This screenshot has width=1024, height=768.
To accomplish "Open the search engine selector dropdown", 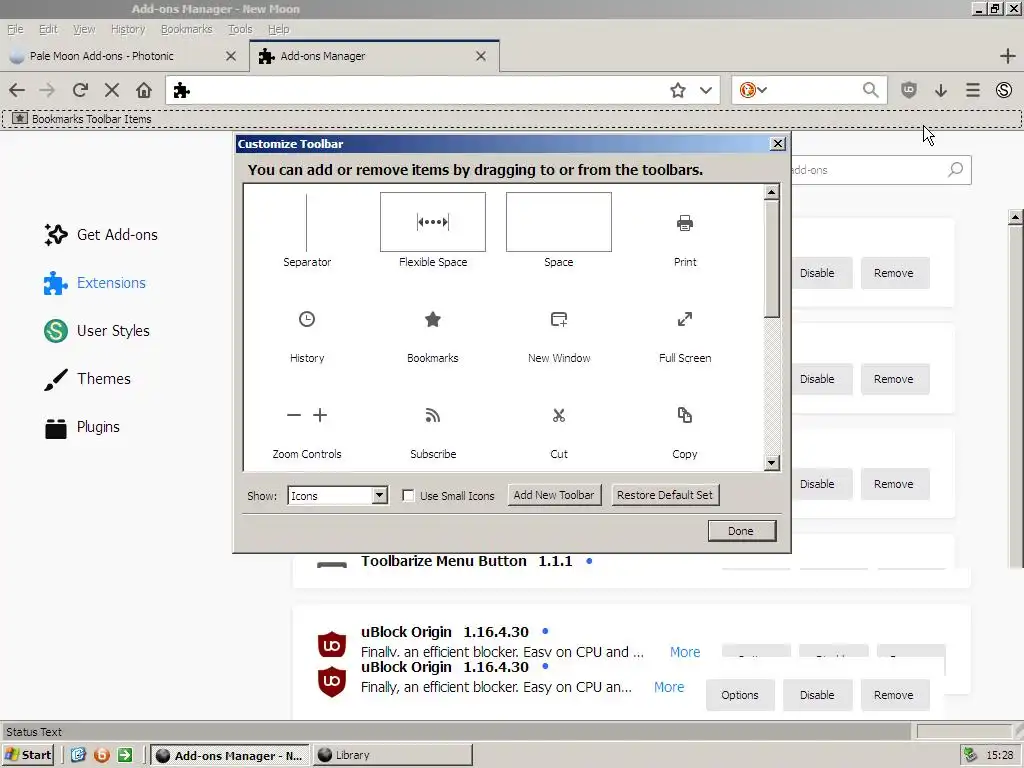I will (753, 90).
